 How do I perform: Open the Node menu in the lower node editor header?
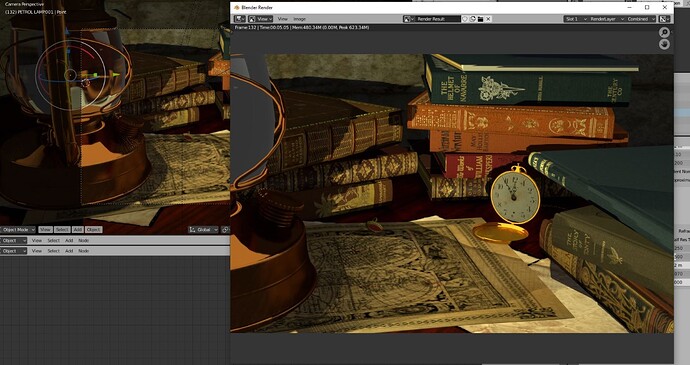(x=84, y=251)
